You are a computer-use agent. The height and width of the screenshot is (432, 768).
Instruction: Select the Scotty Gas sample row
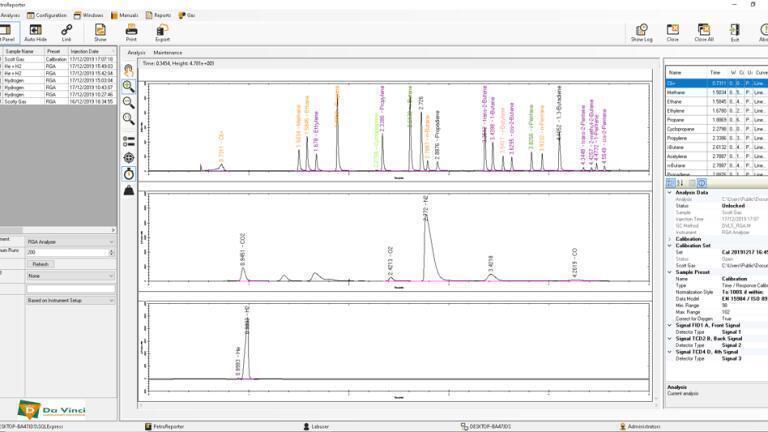58,101
